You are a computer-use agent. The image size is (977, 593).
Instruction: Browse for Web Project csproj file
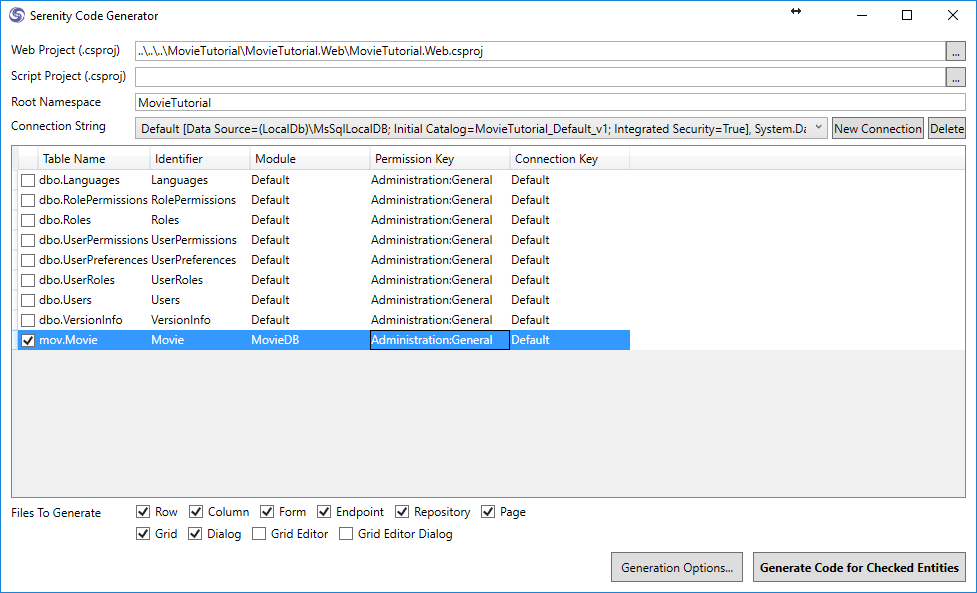coord(955,51)
